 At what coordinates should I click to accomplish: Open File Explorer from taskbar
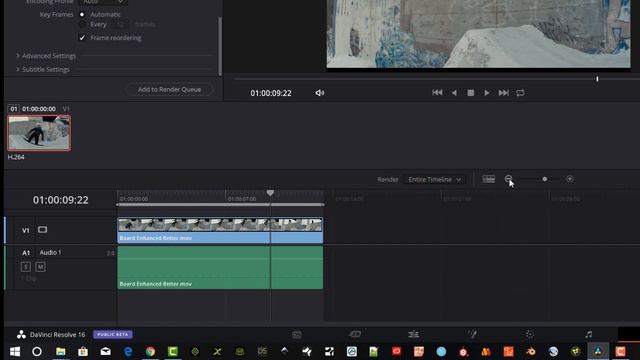[x=61, y=351]
